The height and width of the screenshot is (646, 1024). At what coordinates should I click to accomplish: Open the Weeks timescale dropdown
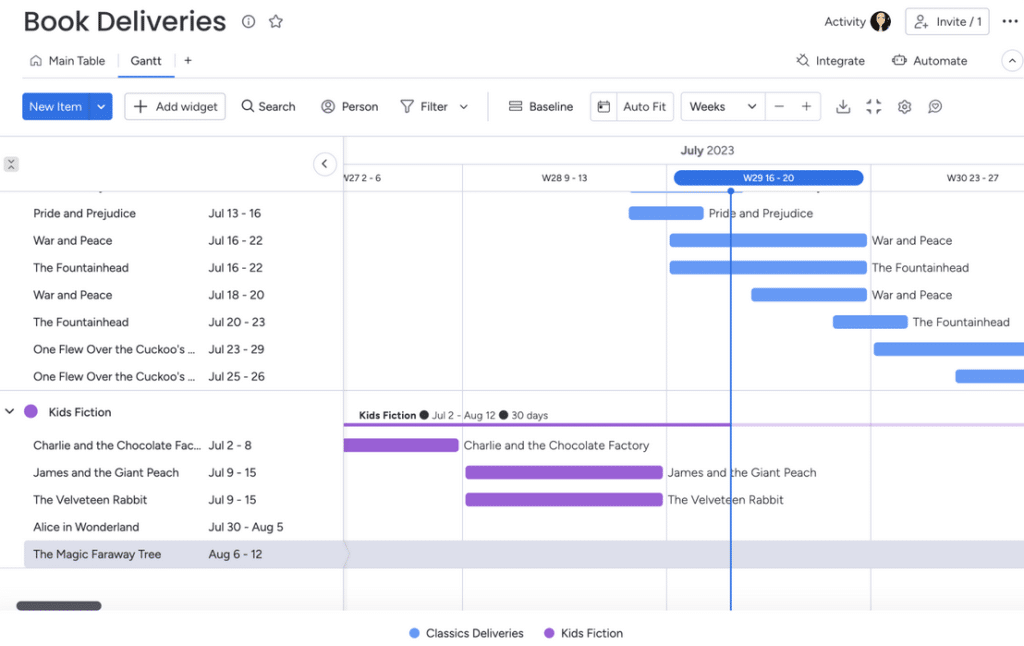(x=722, y=106)
